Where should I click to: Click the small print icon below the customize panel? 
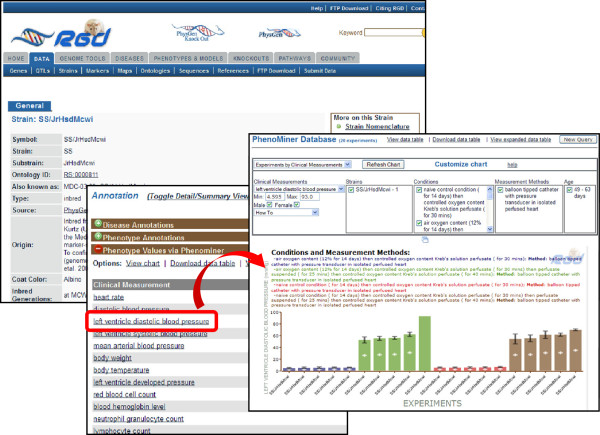tap(425, 240)
